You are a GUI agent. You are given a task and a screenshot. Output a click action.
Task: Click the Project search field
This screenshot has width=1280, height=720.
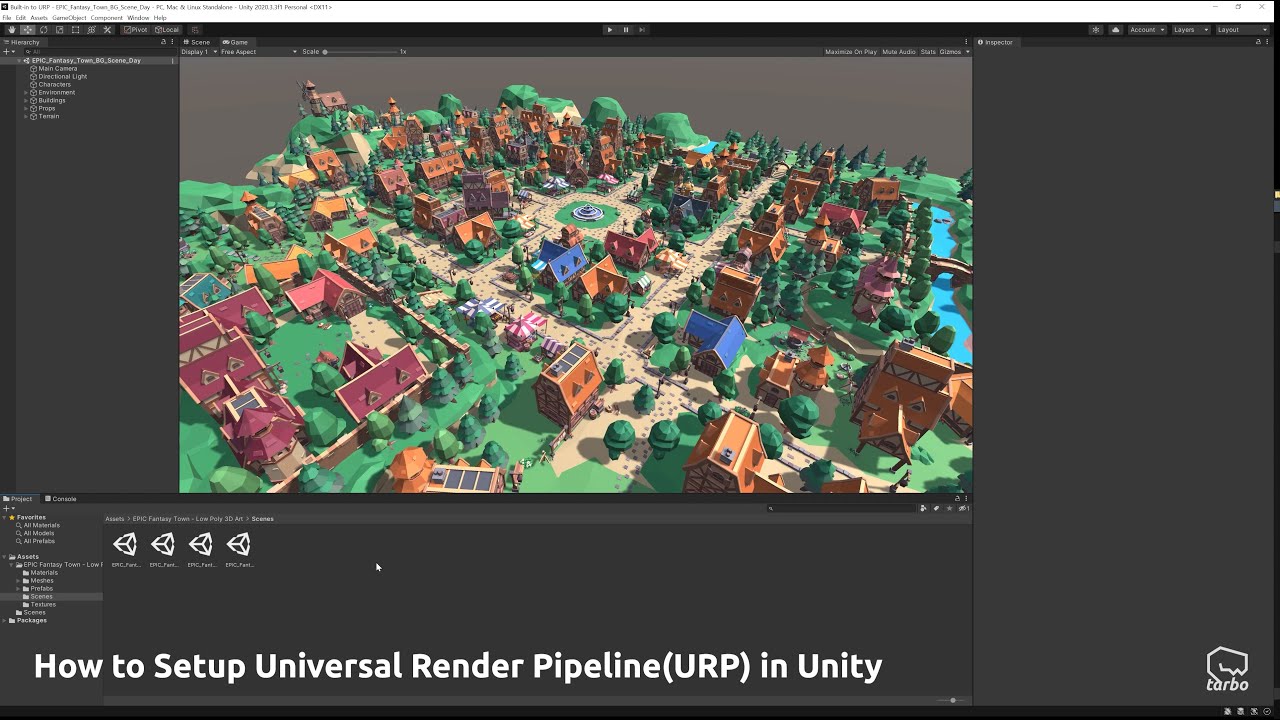[x=842, y=508]
